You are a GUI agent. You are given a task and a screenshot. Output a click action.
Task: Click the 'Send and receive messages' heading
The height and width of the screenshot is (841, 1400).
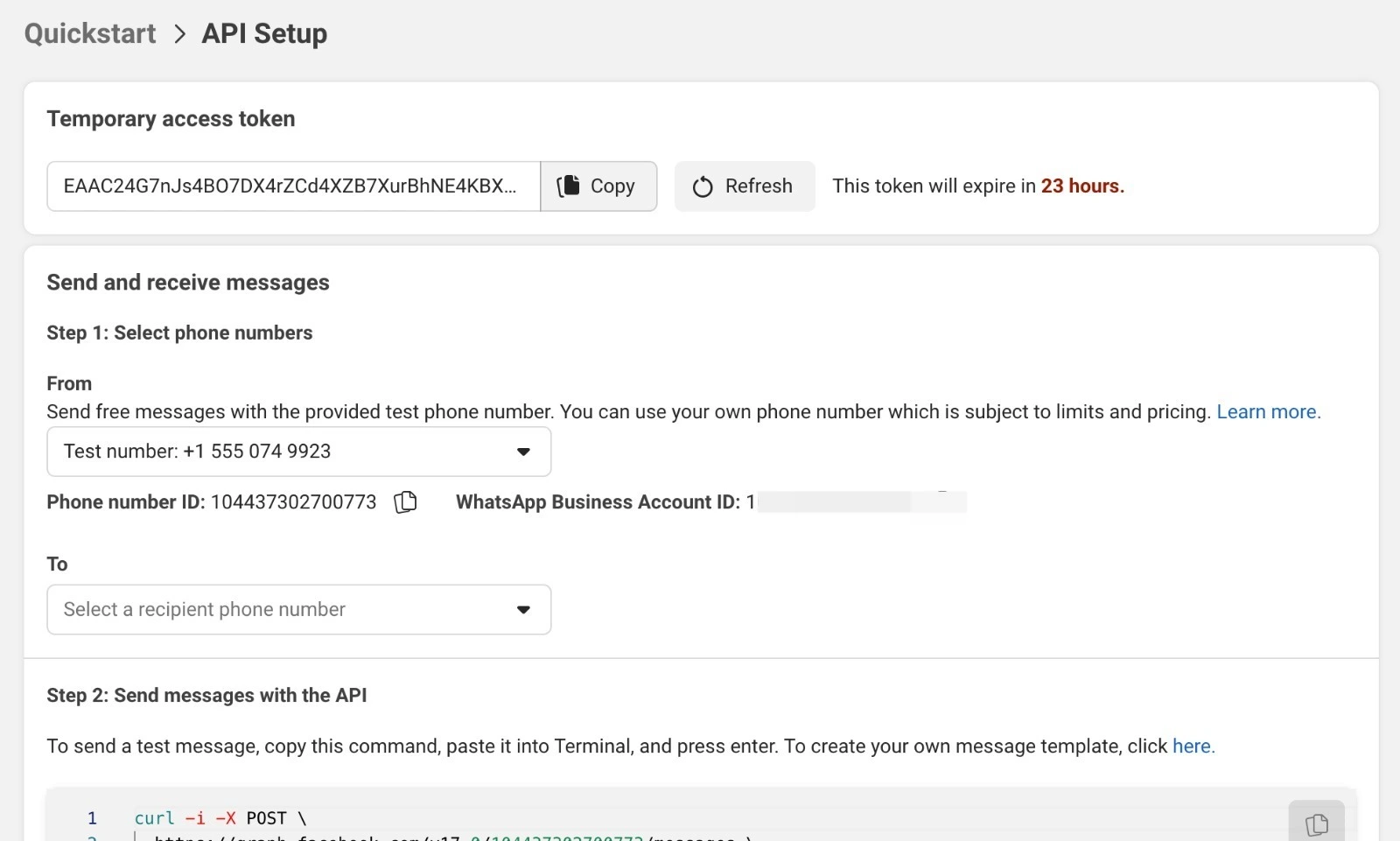click(188, 283)
